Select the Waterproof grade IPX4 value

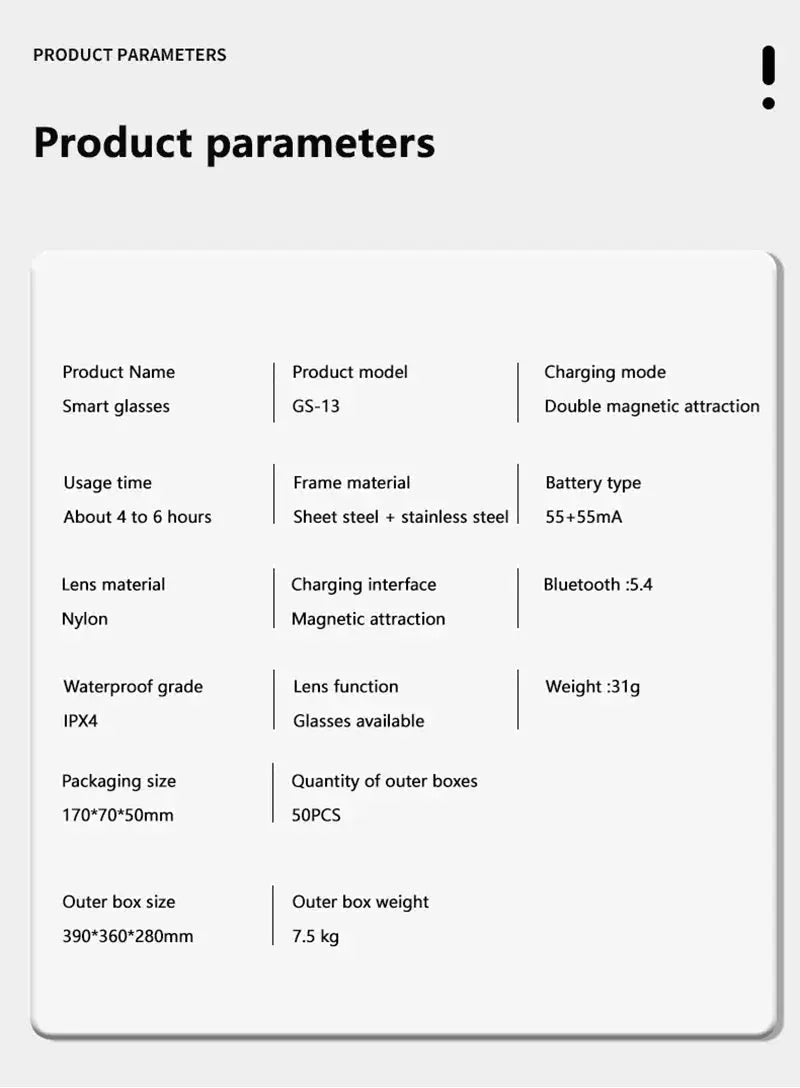tap(80, 721)
